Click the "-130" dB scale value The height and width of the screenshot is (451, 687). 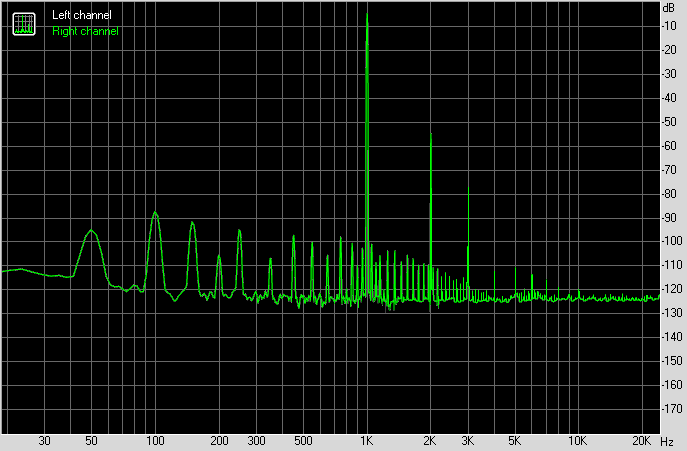(x=672, y=313)
